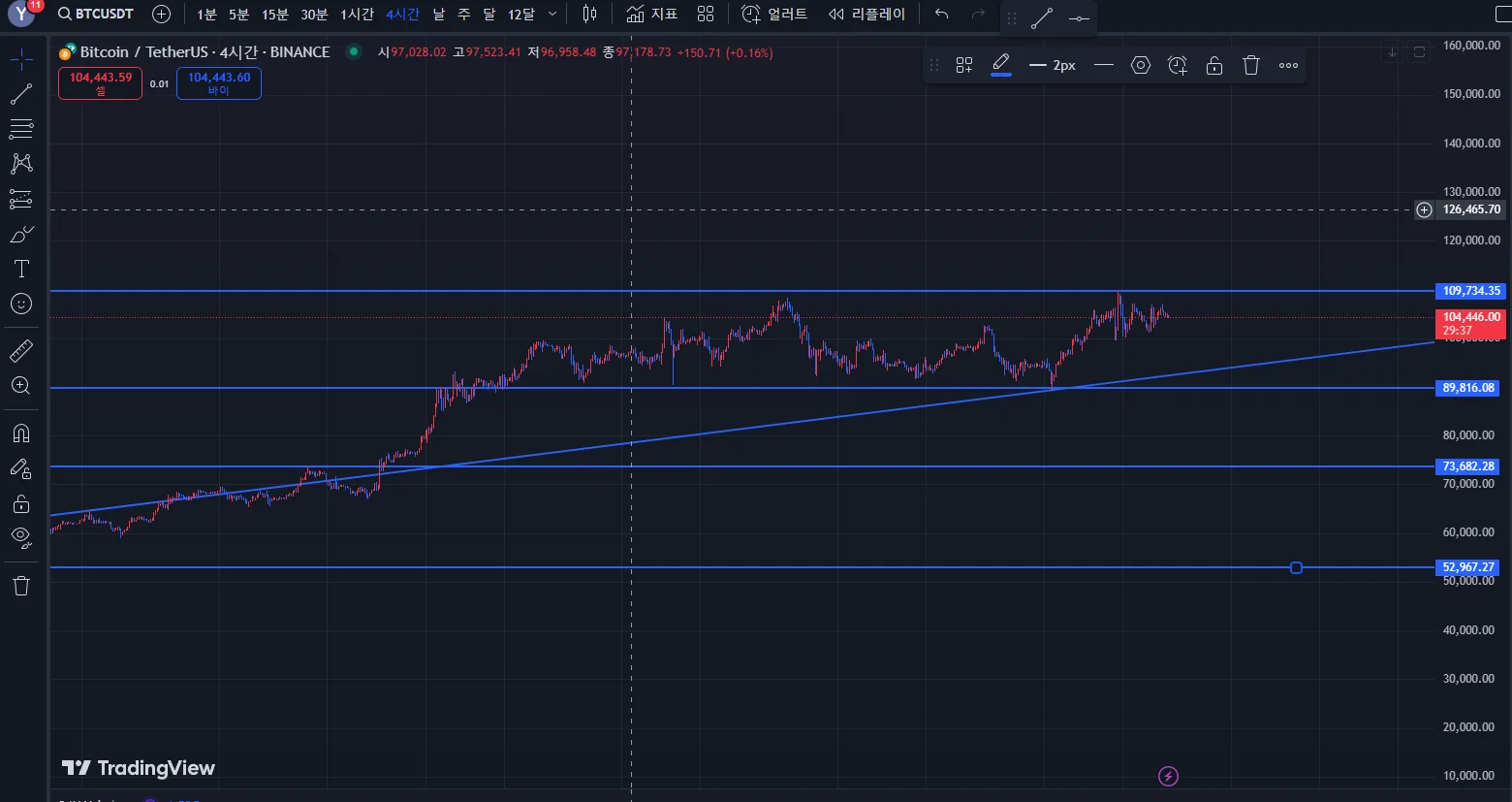Switch to the 15분 timeframe
1512x802 pixels.
275,15
